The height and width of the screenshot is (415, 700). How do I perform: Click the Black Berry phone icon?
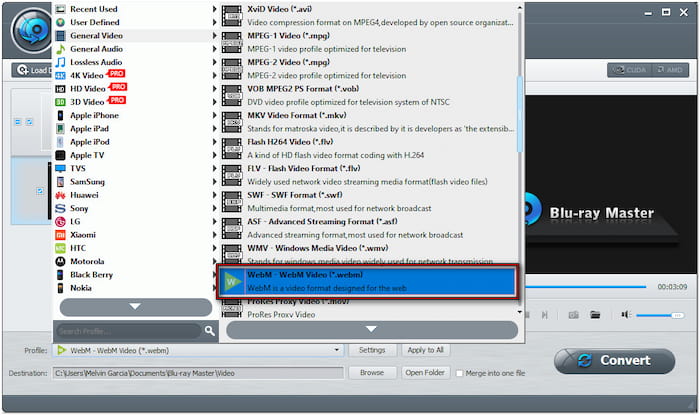tap(60, 274)
